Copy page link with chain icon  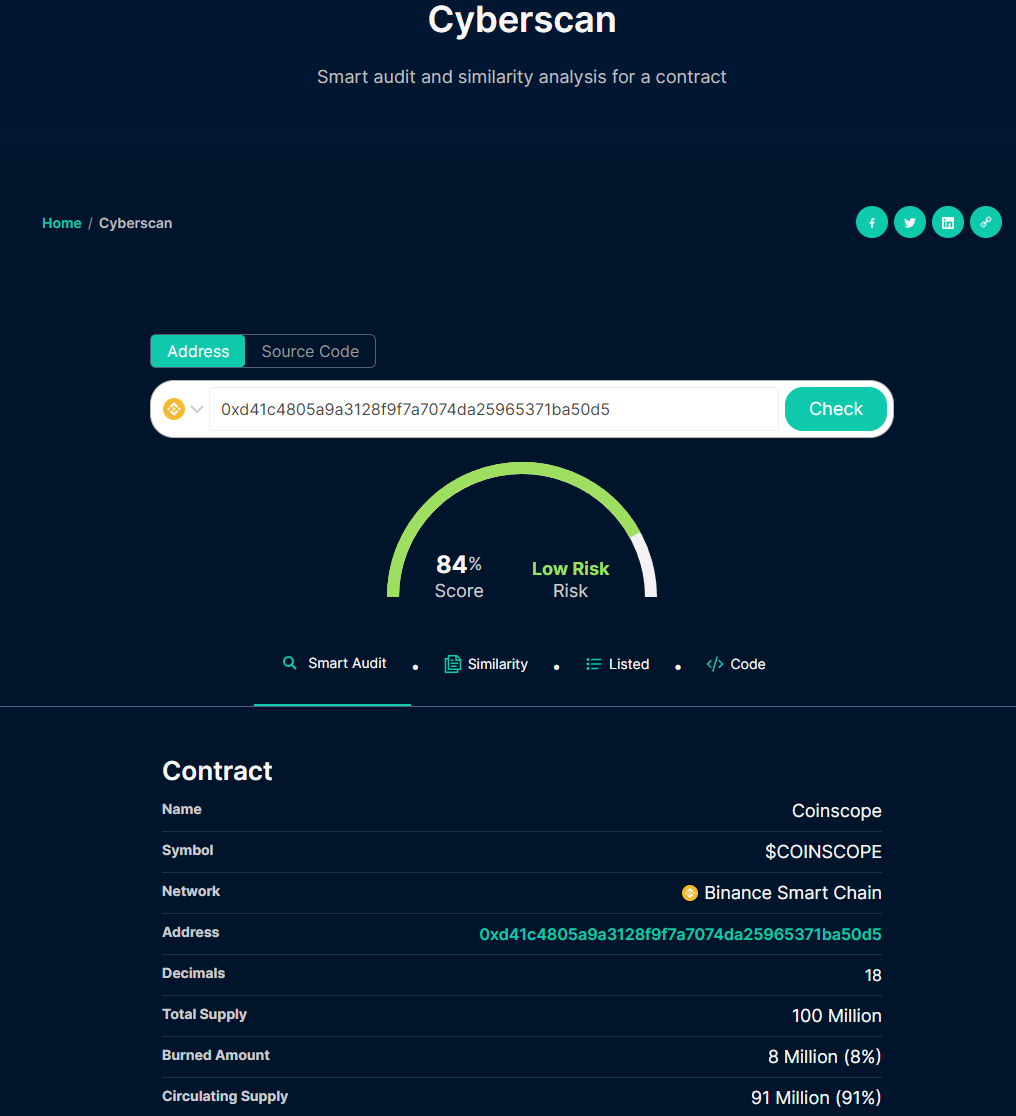[985, 223]
